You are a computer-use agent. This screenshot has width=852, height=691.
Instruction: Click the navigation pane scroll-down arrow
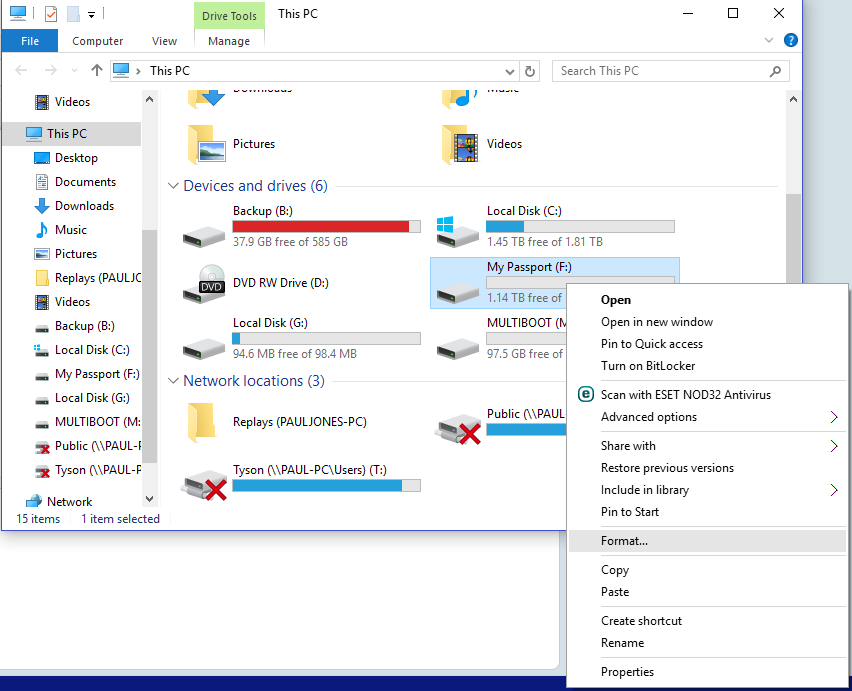point(150,498)
